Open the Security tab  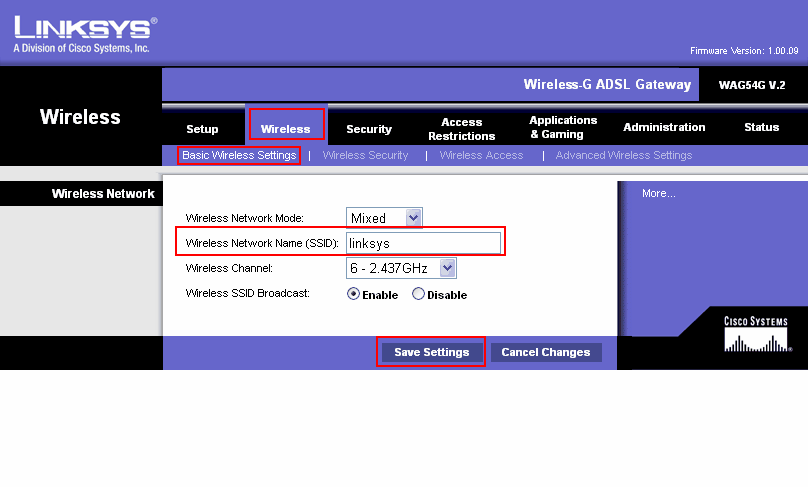[x=369, y=129]
